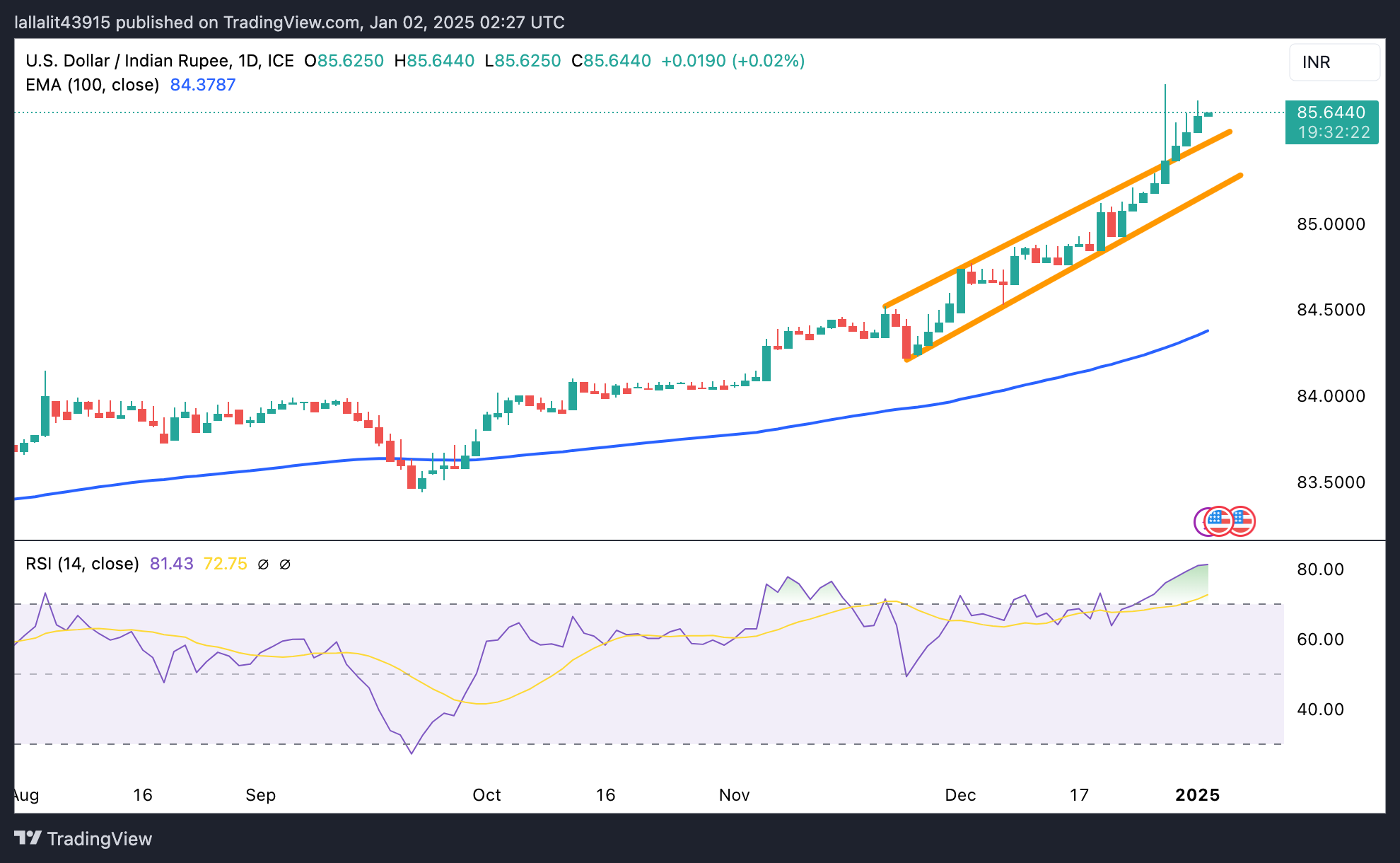Screen dimensions: 1400x863
Task: Click the middle US flag event icon
Action: tap(1220, 522)
